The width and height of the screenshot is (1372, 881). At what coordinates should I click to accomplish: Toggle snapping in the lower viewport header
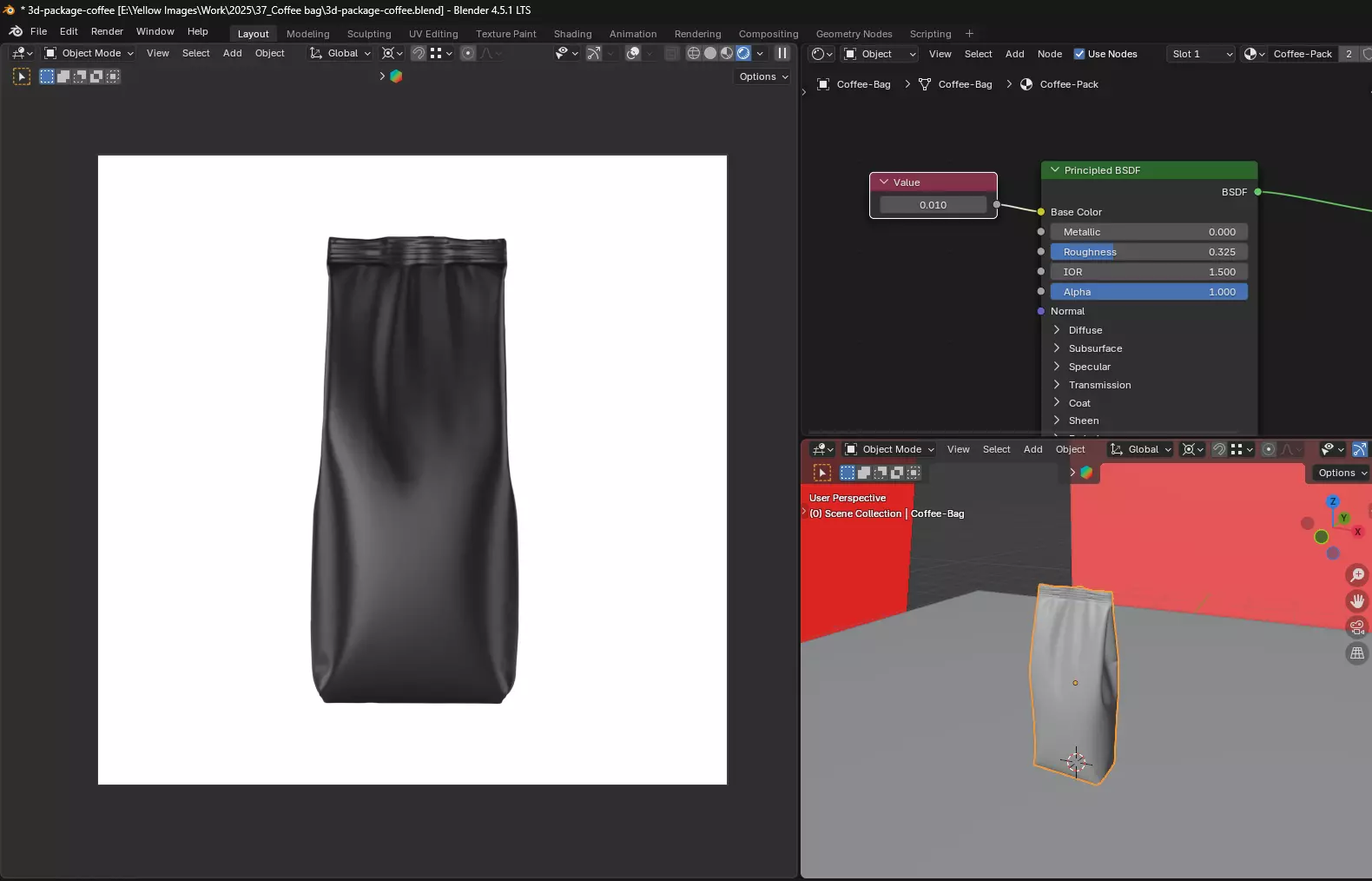click(1219, 449)
